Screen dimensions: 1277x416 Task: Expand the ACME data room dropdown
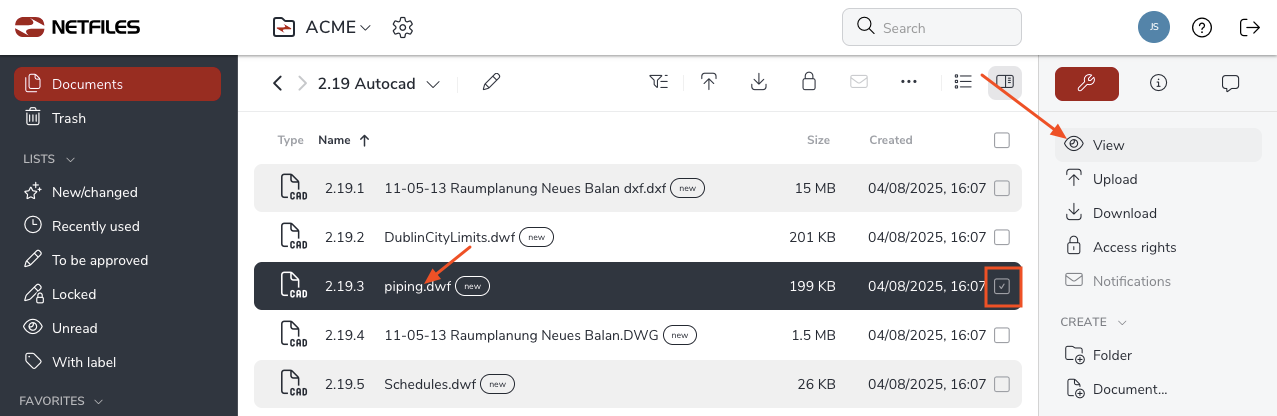[365, 28]
